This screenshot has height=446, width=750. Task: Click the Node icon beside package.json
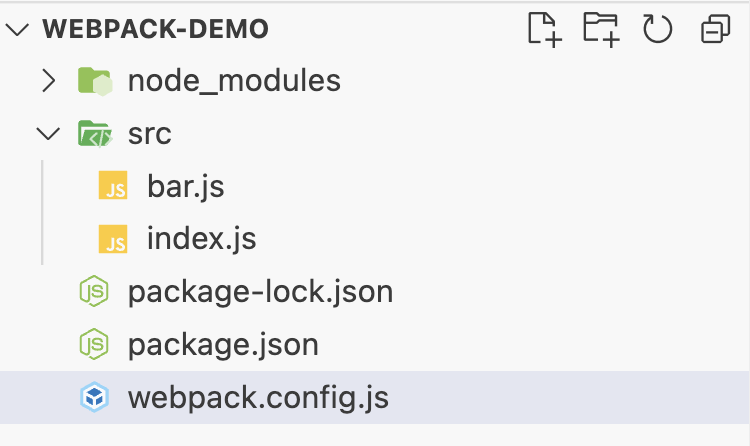(94, 344)
